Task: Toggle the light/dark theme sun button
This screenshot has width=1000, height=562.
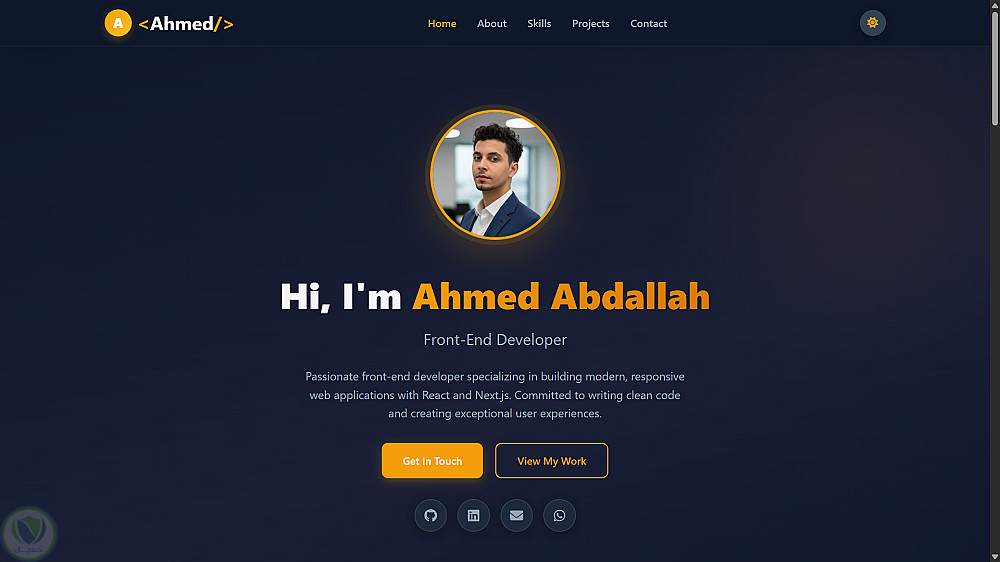Action: click(872, 23)
